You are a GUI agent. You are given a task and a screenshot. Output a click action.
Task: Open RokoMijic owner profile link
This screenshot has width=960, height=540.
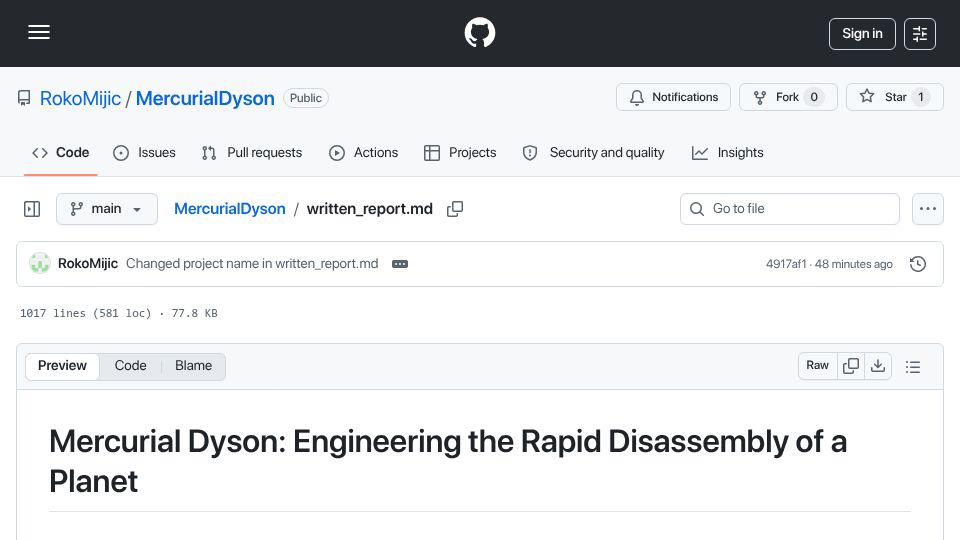click(80, 98)
